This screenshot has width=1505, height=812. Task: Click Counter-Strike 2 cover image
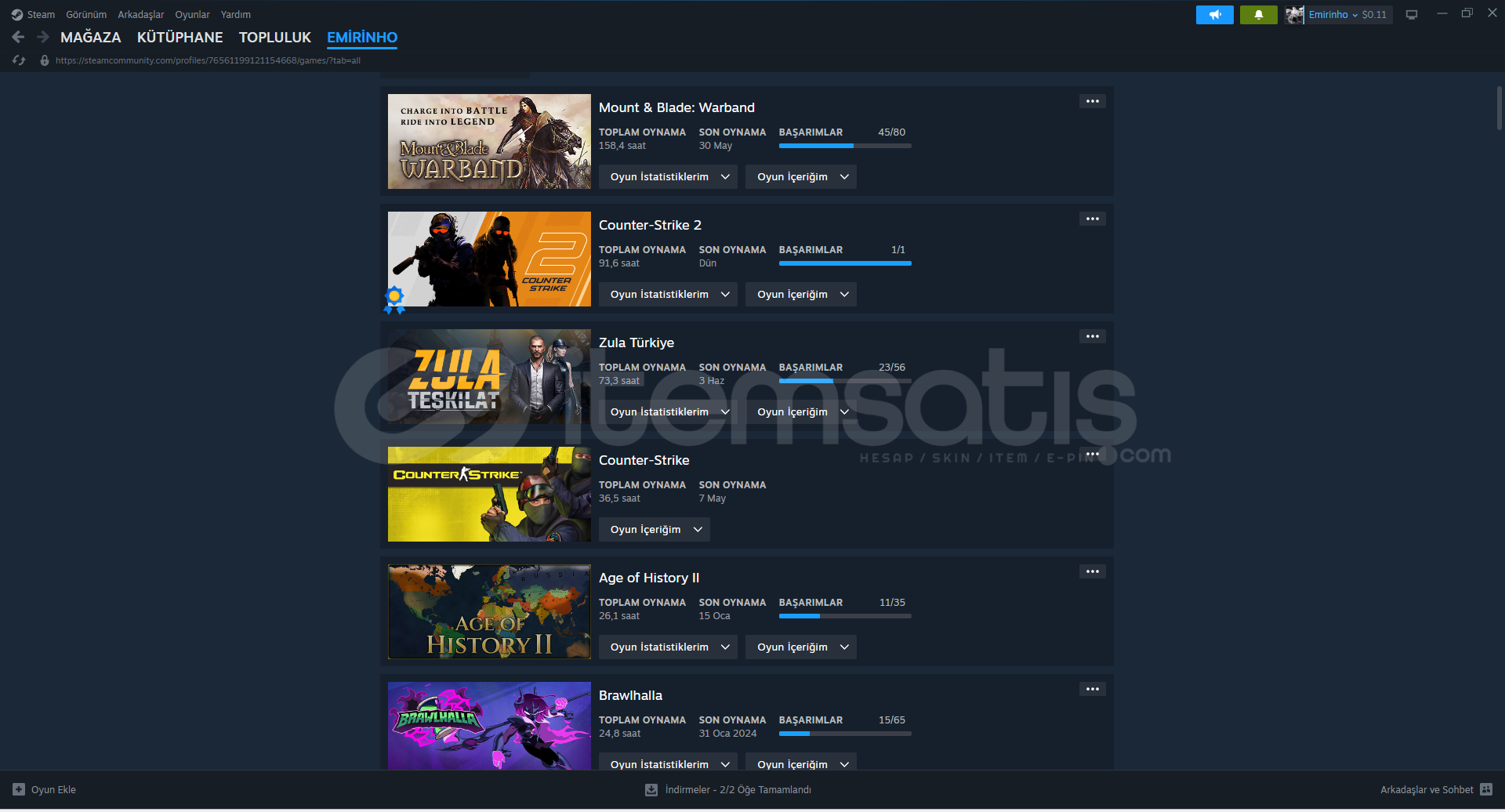[489, 259]
